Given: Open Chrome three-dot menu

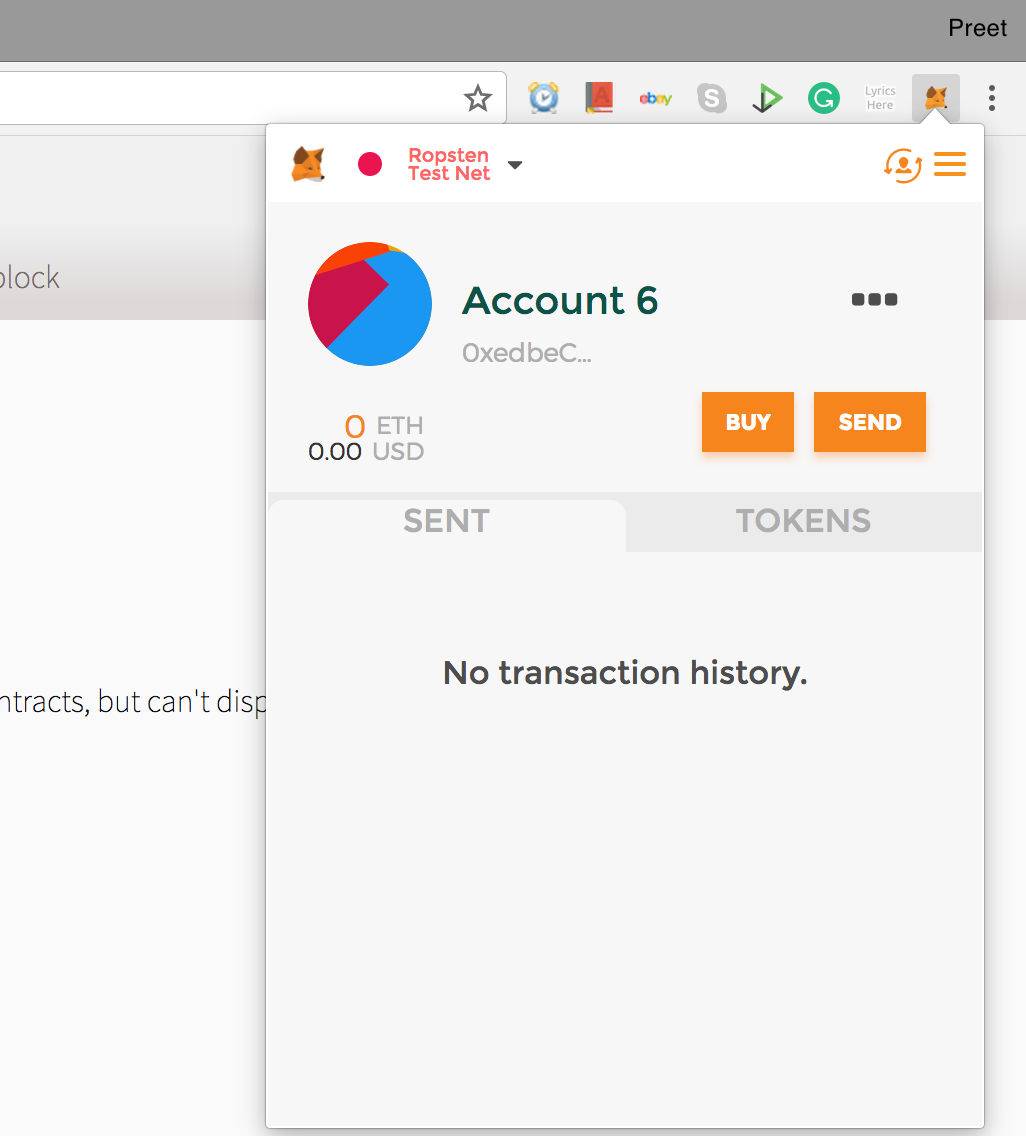Looking at the screenshot, I should [992, 98].
